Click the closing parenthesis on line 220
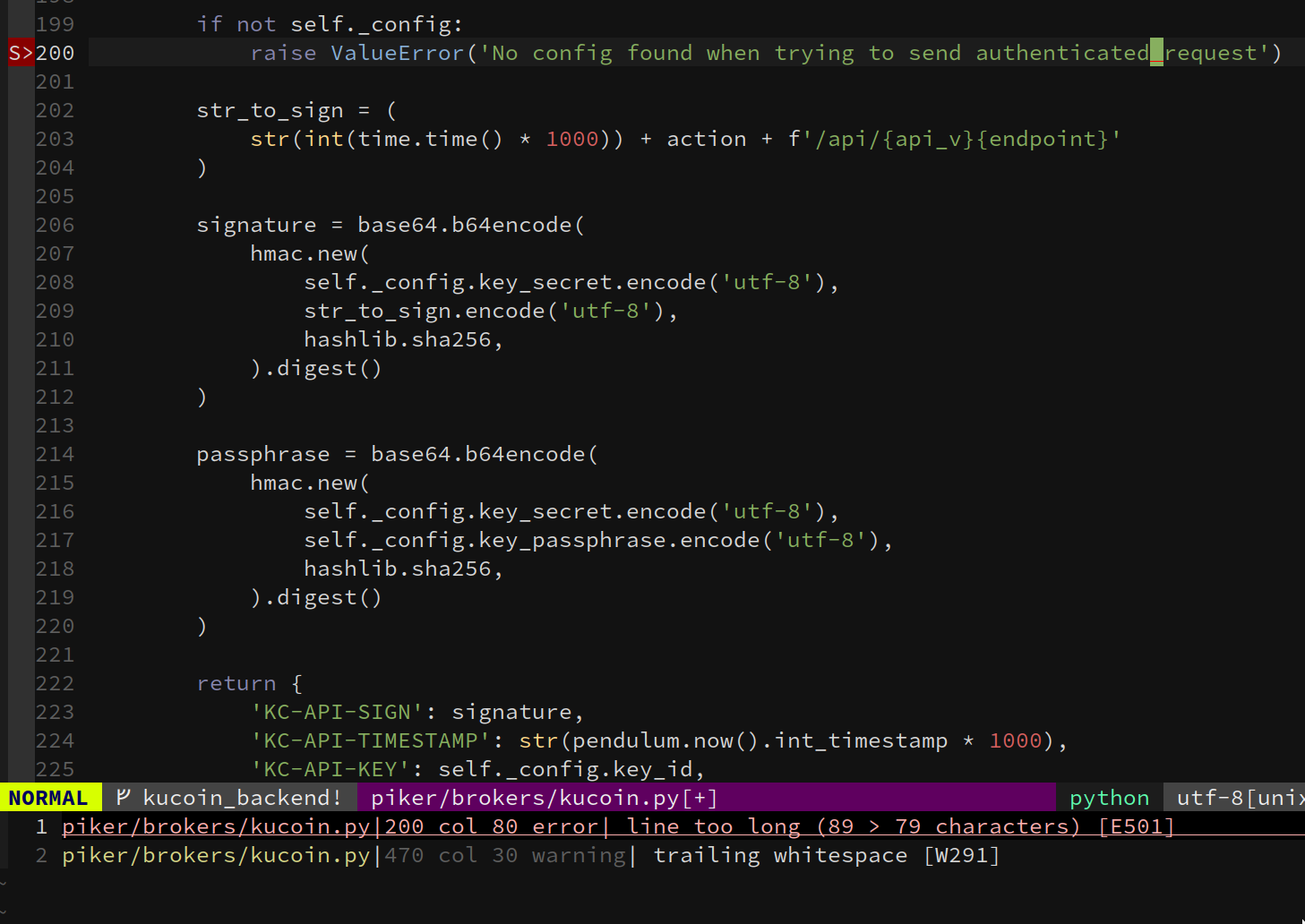The image size is (1305, 924). coord(202,626)
